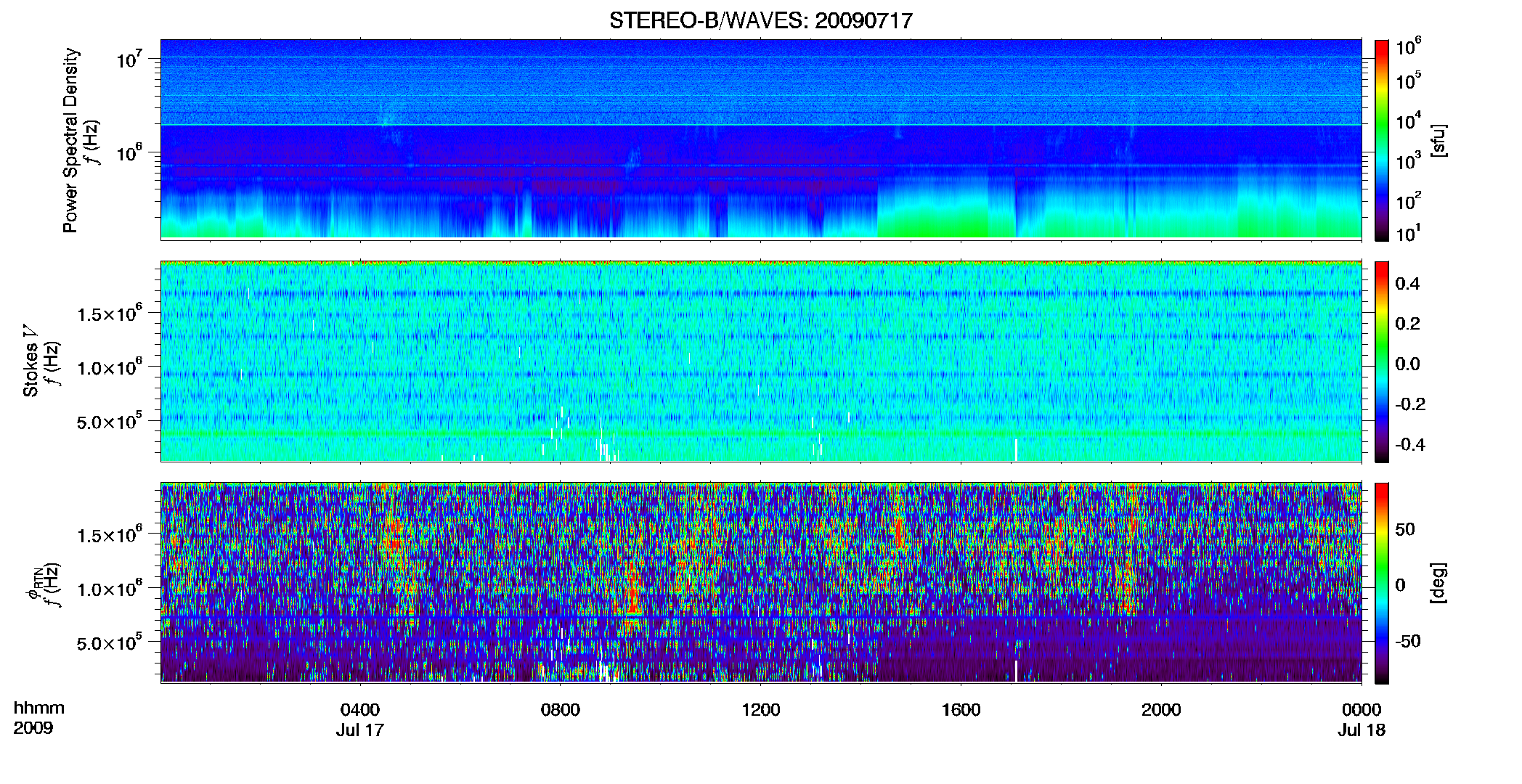
Task: Click the plot title STEREO-B/WAVES: 20090717
Action: tap(760, 20)
